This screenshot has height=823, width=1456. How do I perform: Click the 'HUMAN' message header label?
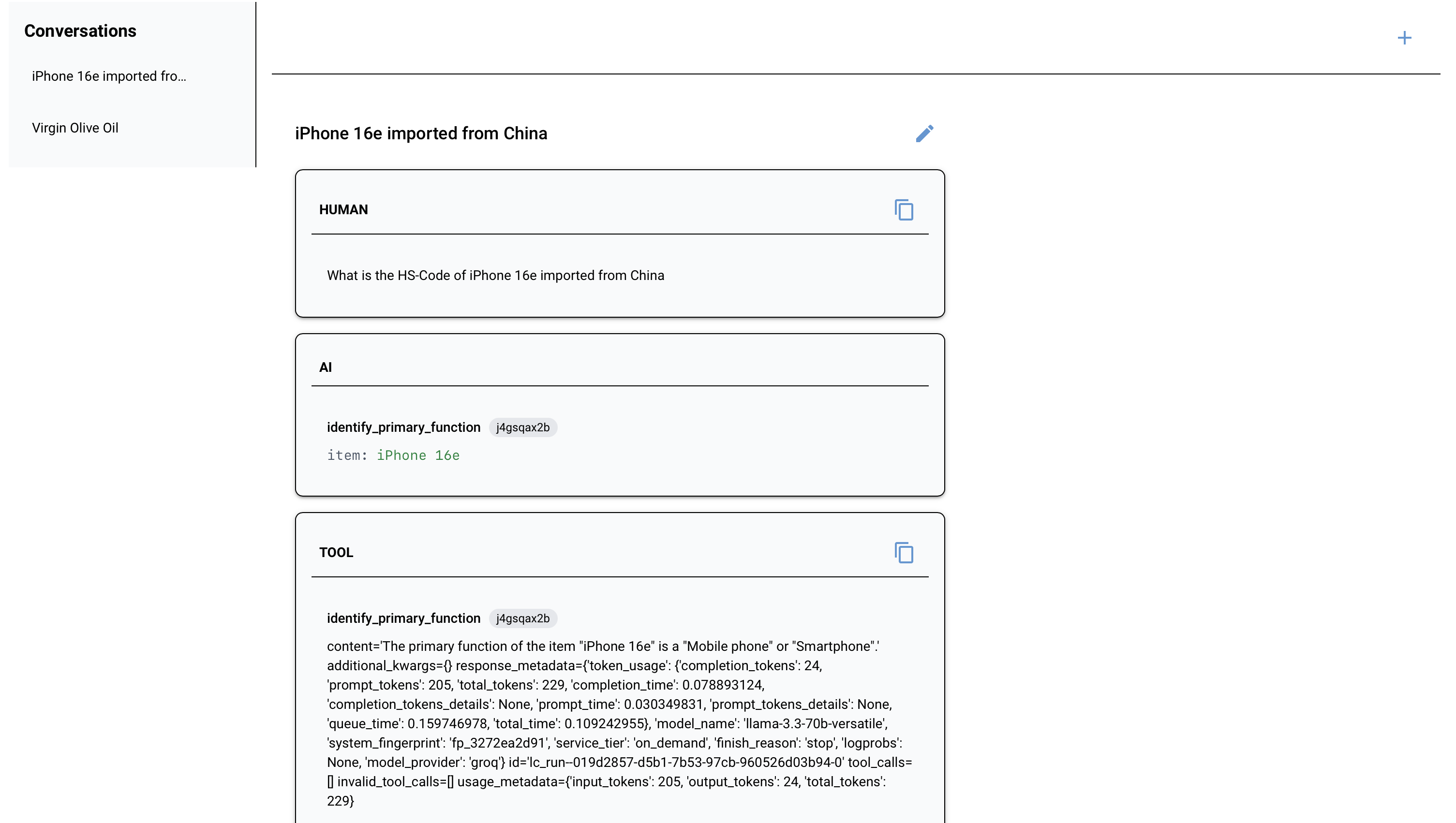pyautogui.click(x=343, y=210)
